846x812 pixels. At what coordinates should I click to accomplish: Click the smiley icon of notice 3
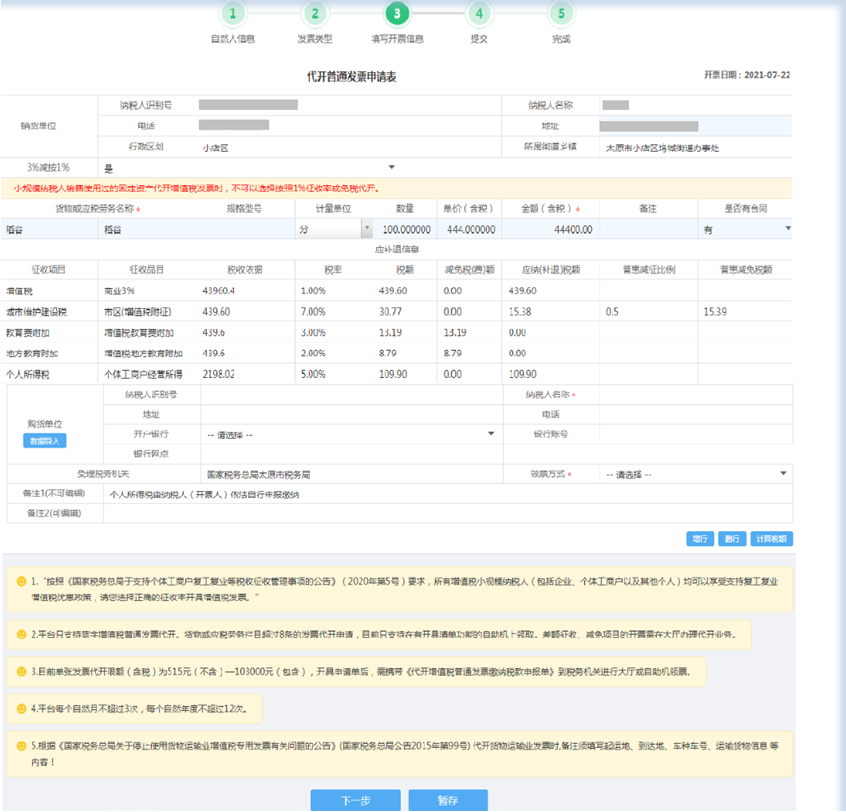coord(22,672)
